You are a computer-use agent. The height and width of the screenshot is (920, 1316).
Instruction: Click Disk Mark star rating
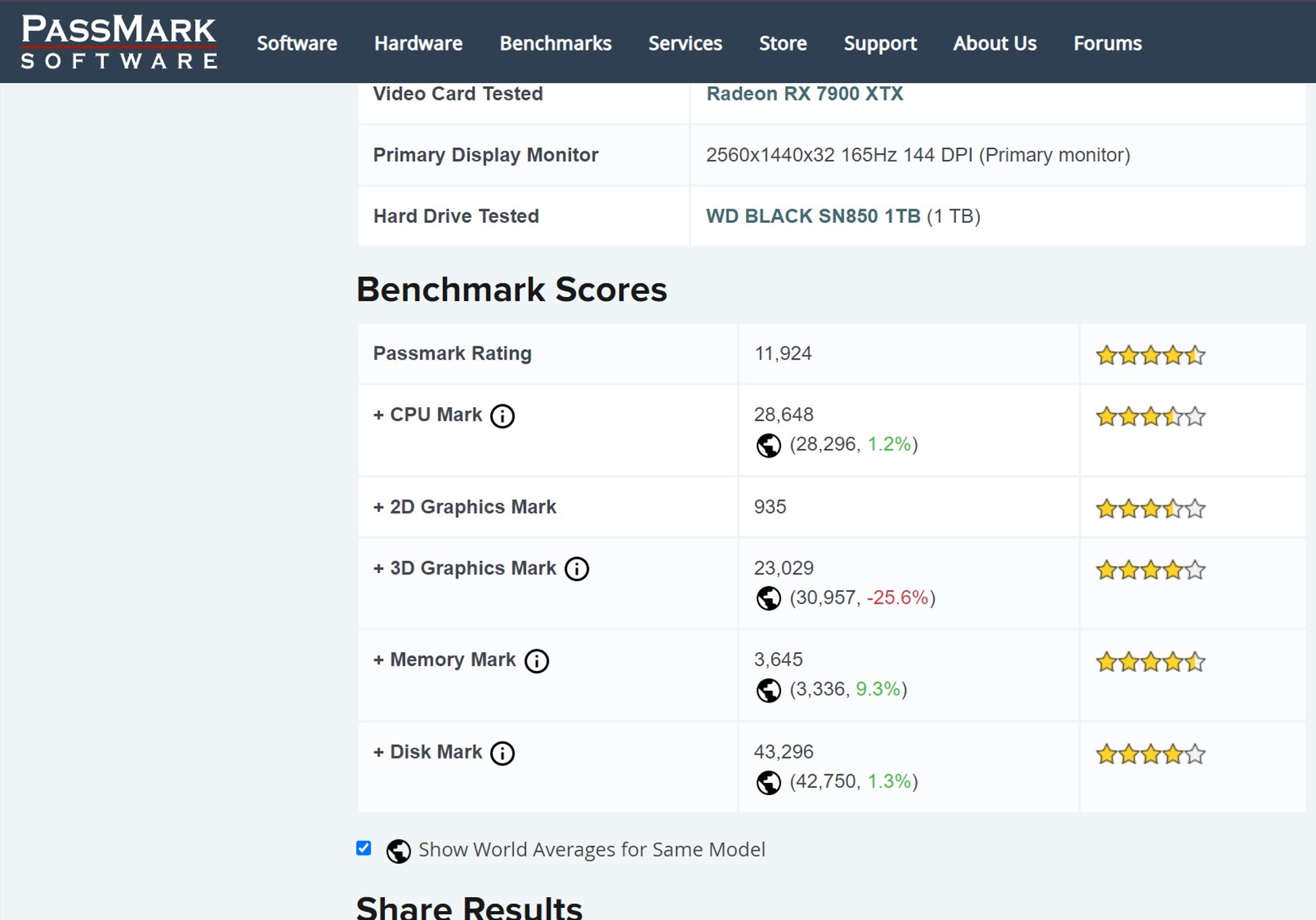[1151, 754]
